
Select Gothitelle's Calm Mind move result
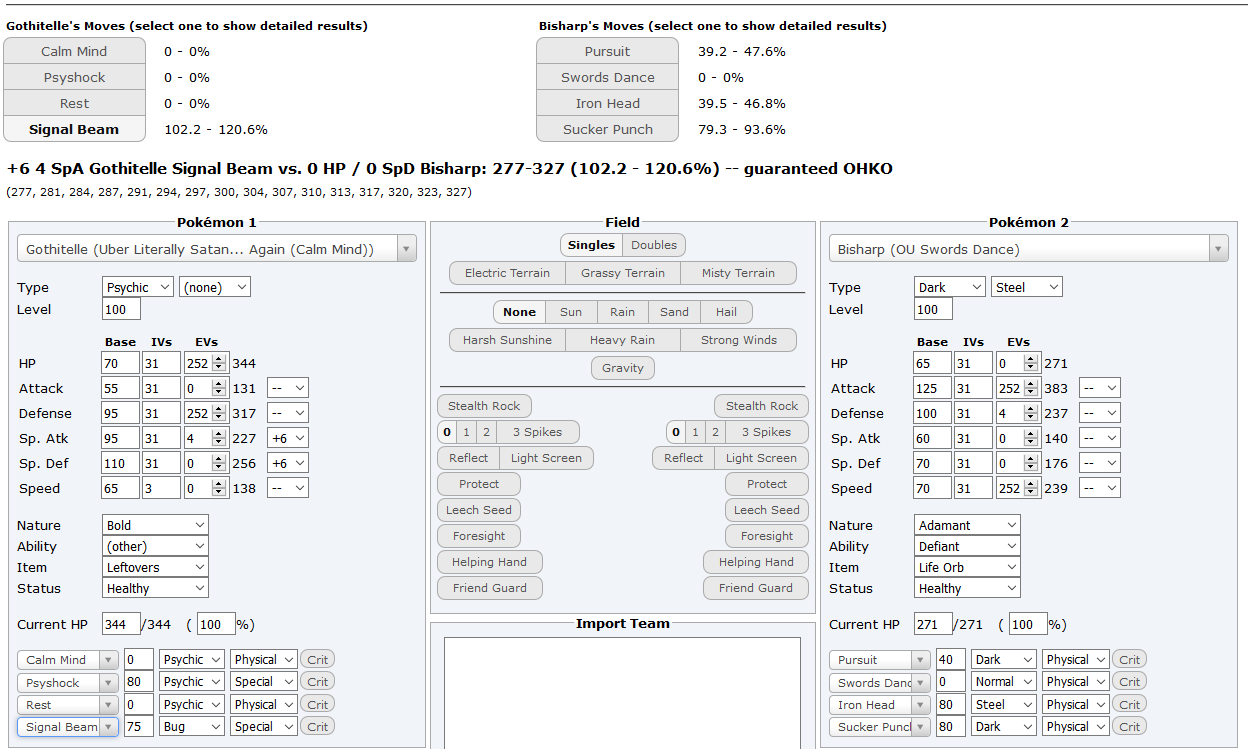pyautogui.click(x=74, y=51)
